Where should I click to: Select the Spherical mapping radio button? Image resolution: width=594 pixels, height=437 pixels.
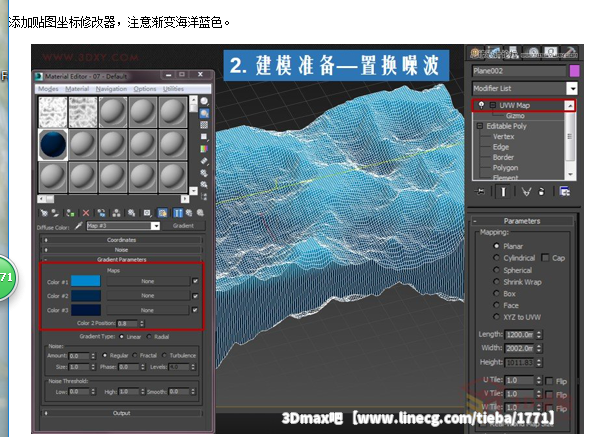point(496,270)
